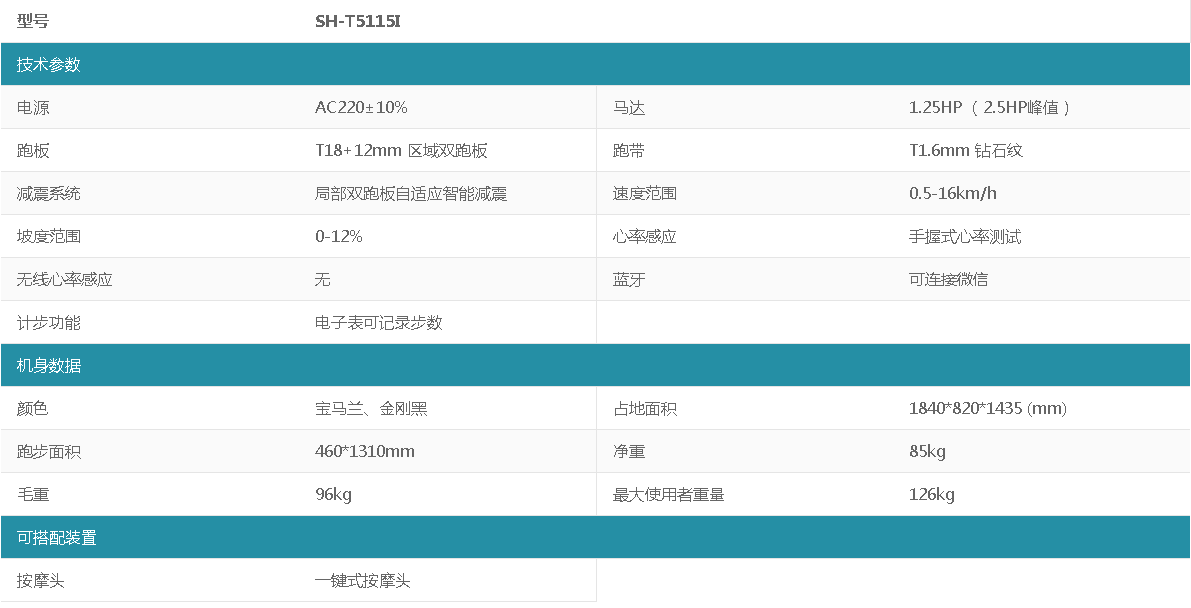Select the model number SH-T5115I
Image resolution: width=1191 pixels, height=608 pixels.
point(358,21)
